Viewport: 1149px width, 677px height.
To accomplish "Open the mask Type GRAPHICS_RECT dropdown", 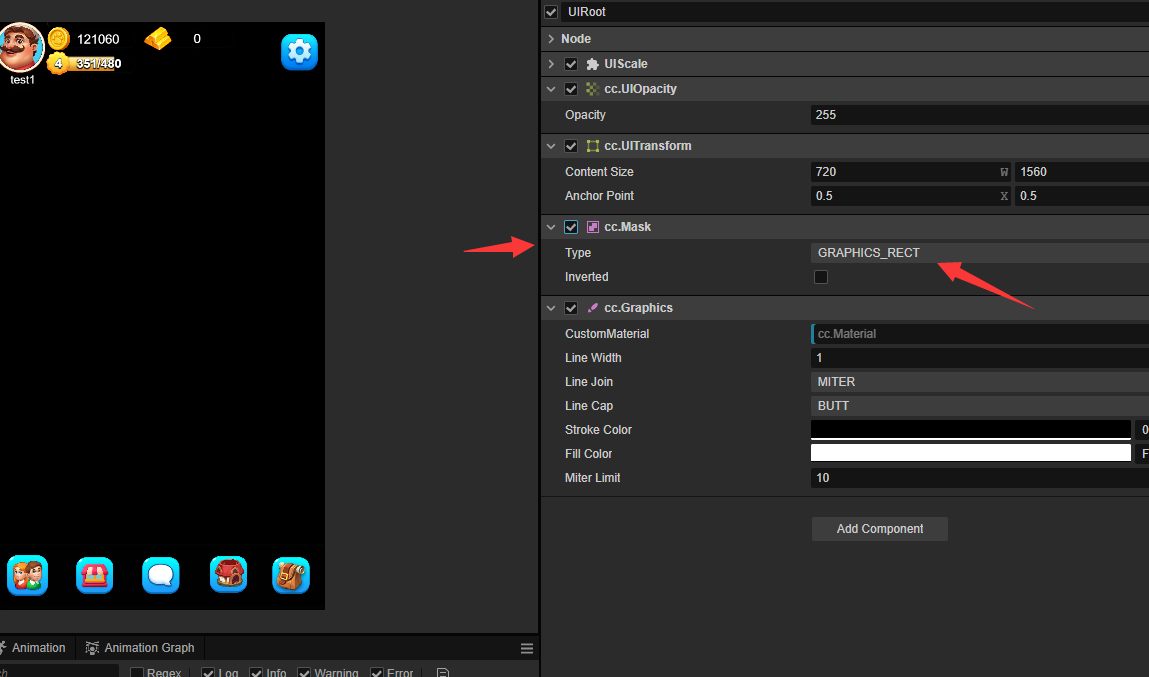I will coord(980,253).
